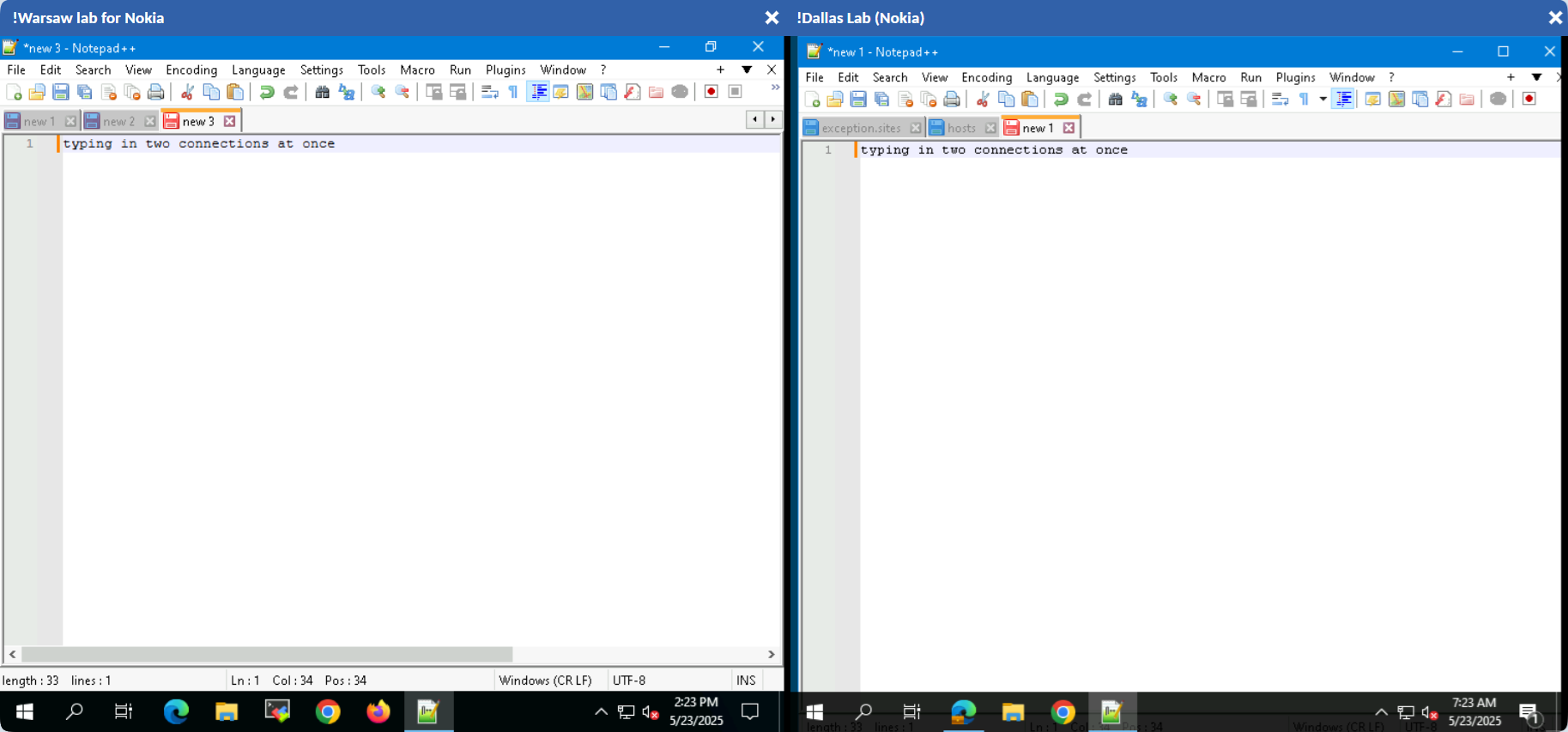Screen dimensions: 1568x732
Task: Toggle Show All Characters in Dallas toolbar
Action: coord(1304,100)
